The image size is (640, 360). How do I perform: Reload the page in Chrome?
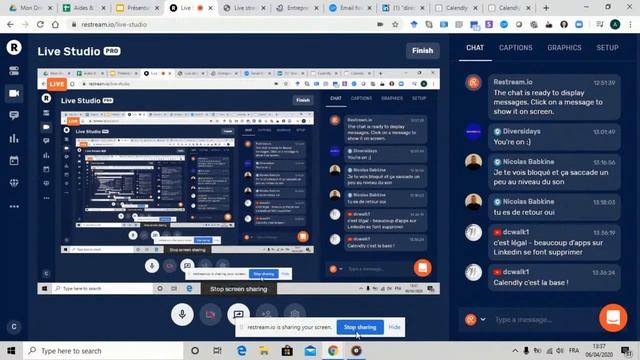(x=40, y=24)
